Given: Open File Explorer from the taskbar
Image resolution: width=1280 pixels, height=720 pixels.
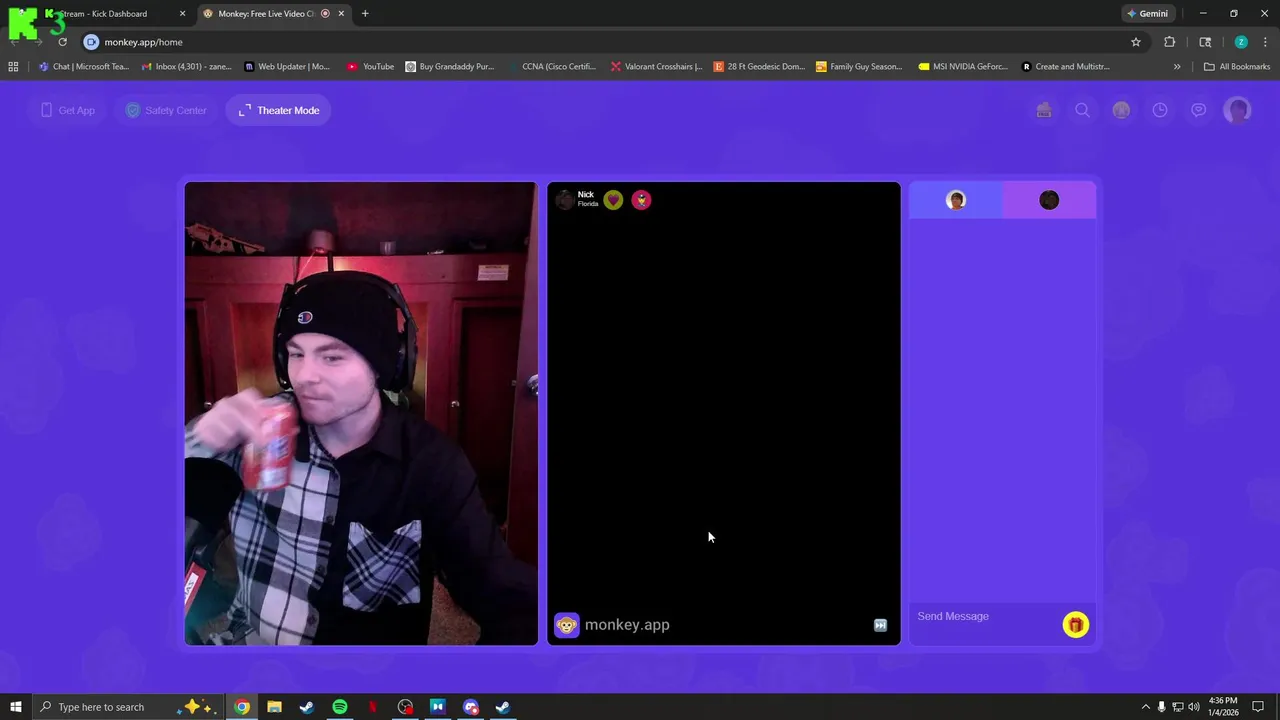Looking at the screenshot, I should point(274,707).
